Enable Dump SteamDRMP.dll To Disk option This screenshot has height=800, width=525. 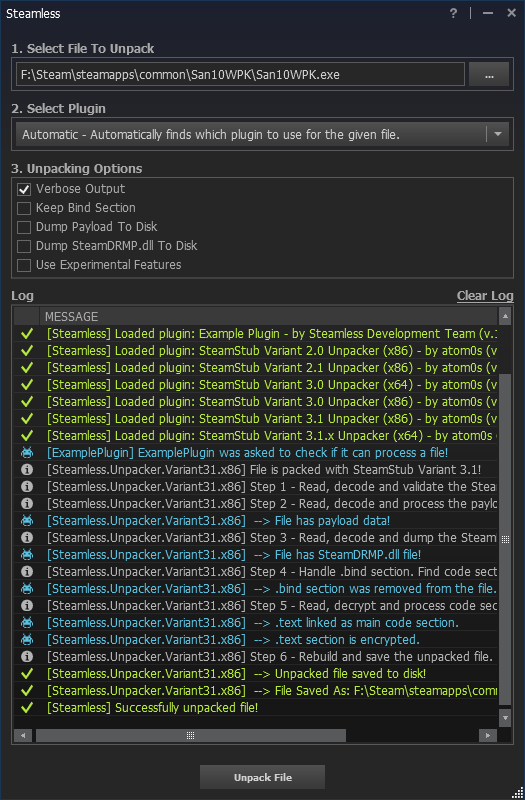pyautogui.click(x=24, y=246)
